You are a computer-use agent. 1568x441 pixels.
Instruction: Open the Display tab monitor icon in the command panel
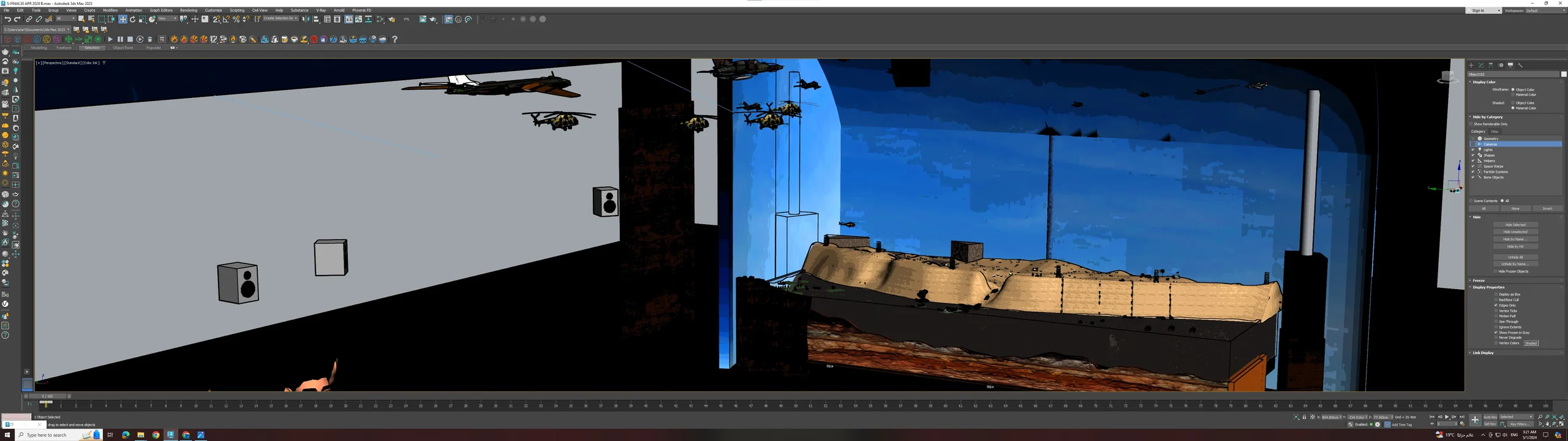point(1510,65)
